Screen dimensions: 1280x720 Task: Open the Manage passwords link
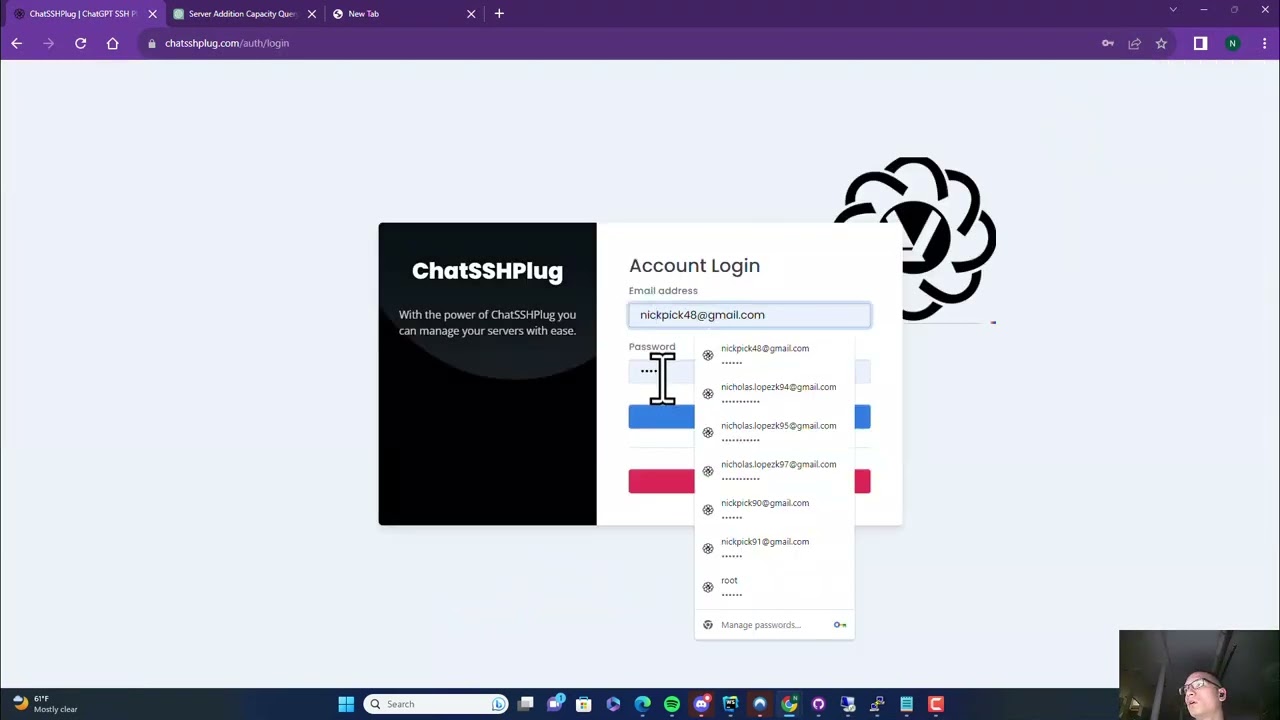coord(760,624)
